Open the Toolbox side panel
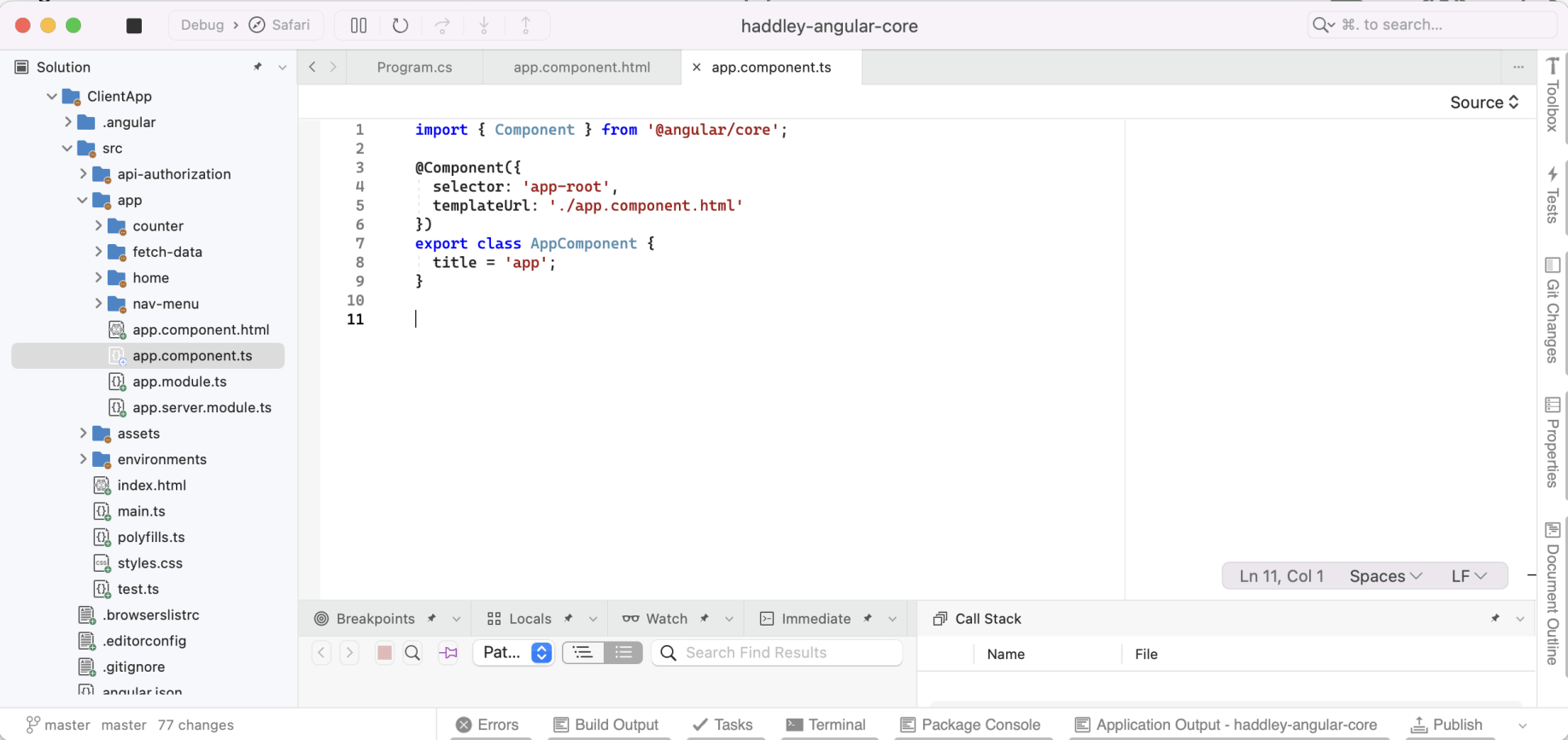This screenshot has height=740, width=1568. click(1553, 94)
